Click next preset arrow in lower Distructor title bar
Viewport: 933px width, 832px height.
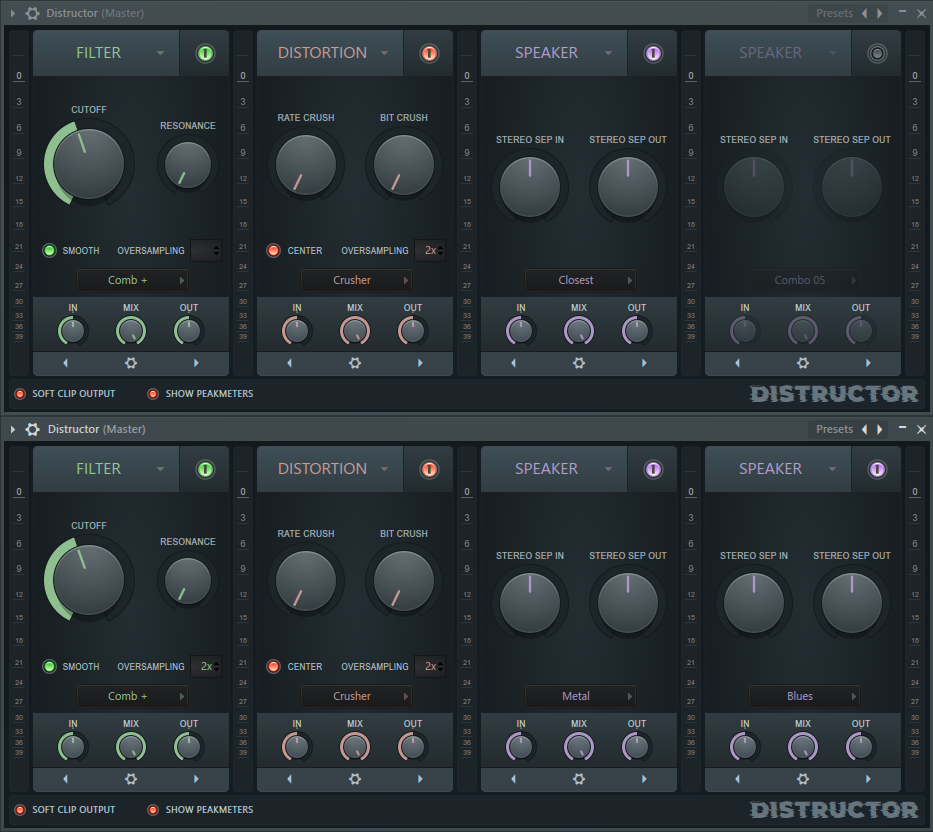point(880,429)
